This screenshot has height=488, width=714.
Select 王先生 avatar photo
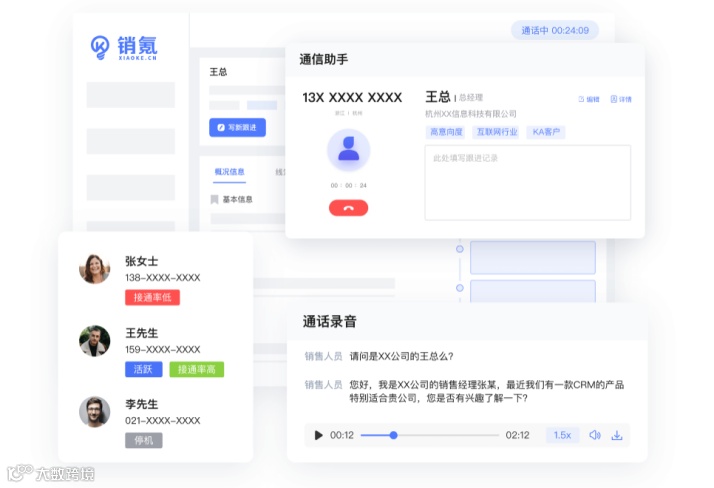95,341
